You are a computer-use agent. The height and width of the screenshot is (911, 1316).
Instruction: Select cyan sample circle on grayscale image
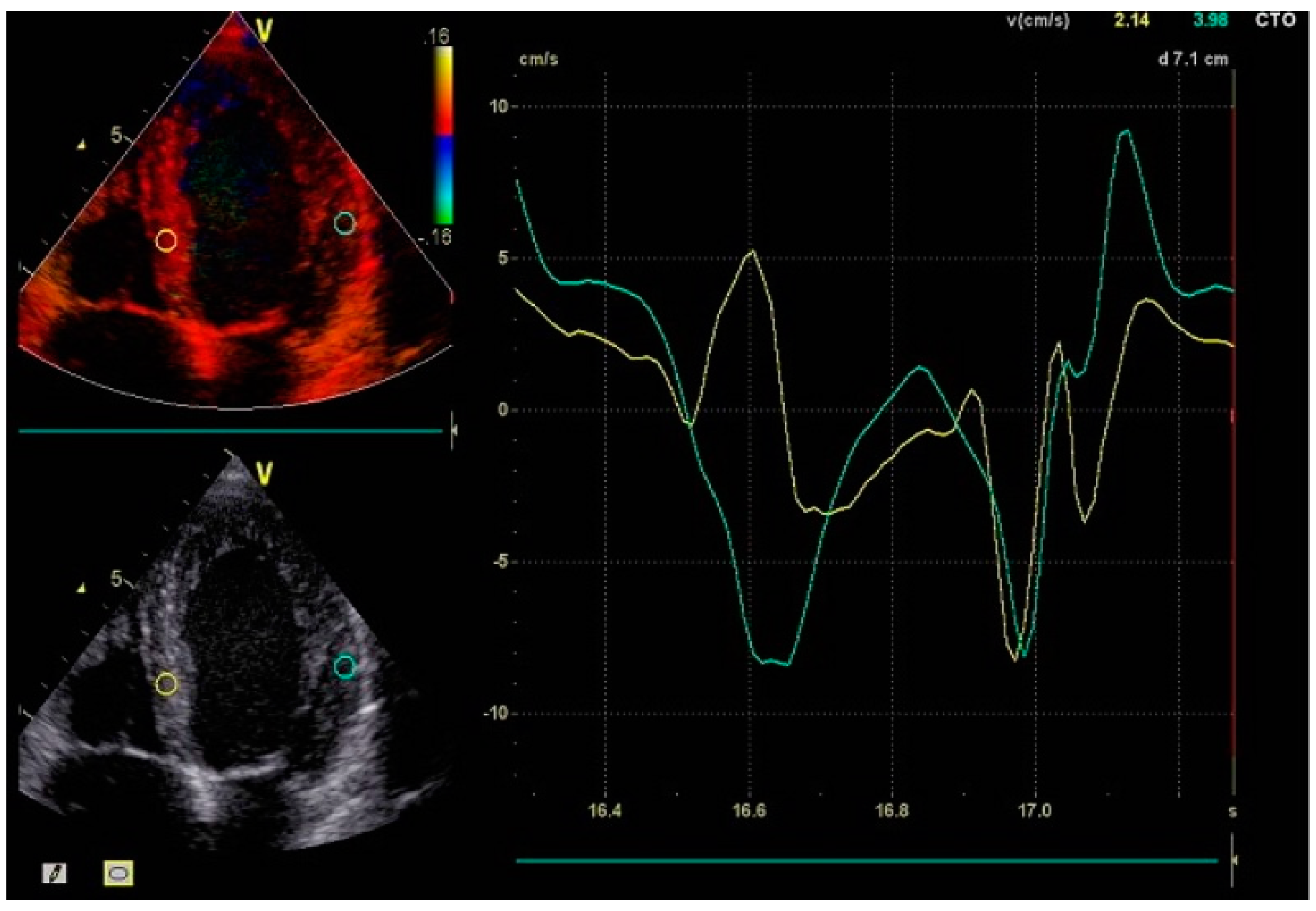point(345,666)
